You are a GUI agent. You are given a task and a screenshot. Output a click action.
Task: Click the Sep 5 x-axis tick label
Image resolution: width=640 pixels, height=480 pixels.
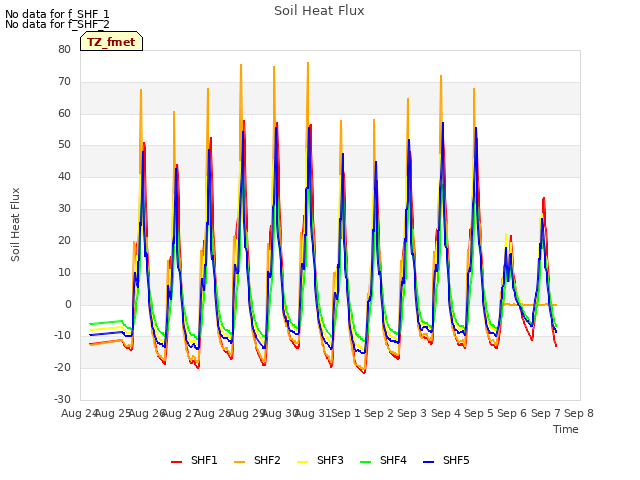click(x=479, y=413)
